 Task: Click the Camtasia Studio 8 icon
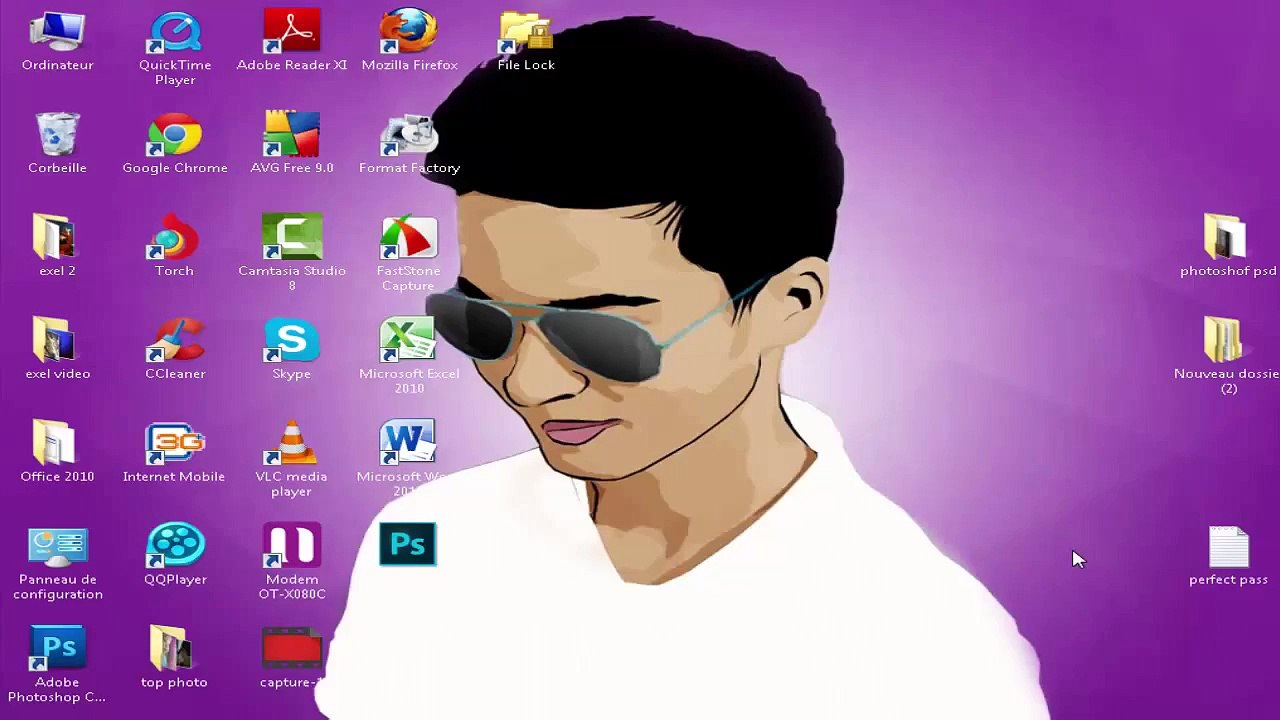292,239
